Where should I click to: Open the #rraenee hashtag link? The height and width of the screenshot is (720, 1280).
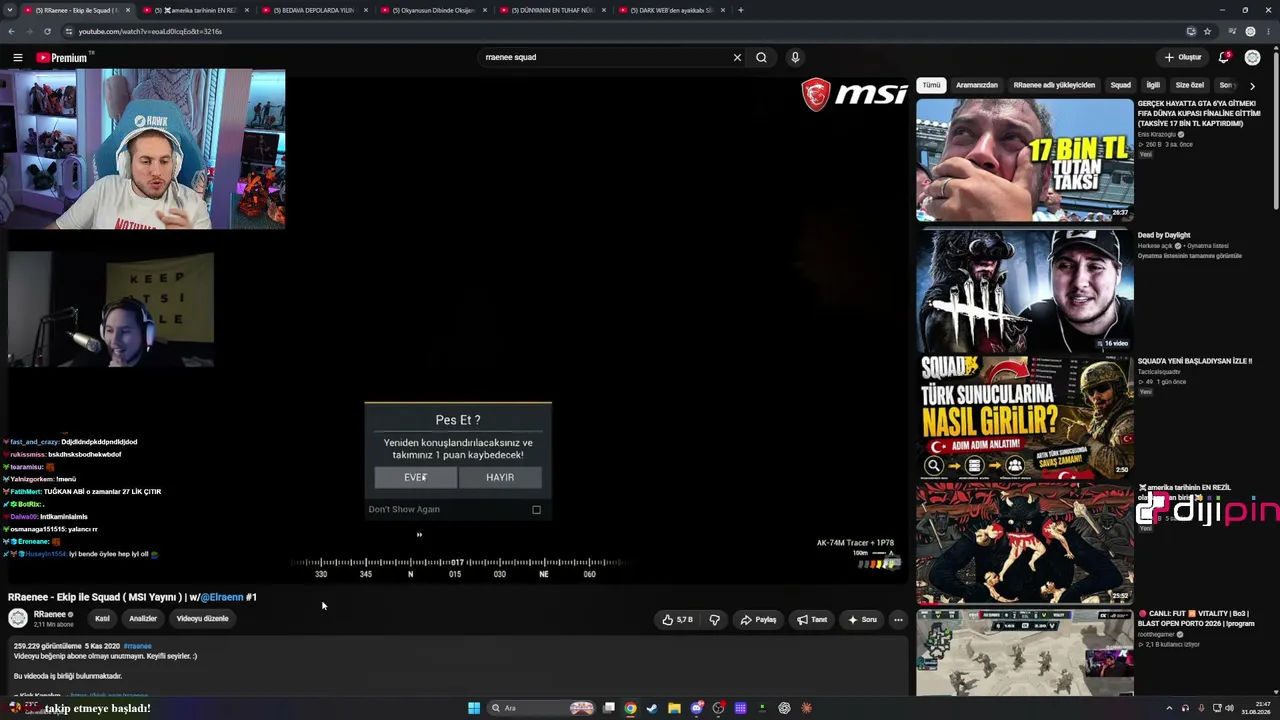click(138, 646)
